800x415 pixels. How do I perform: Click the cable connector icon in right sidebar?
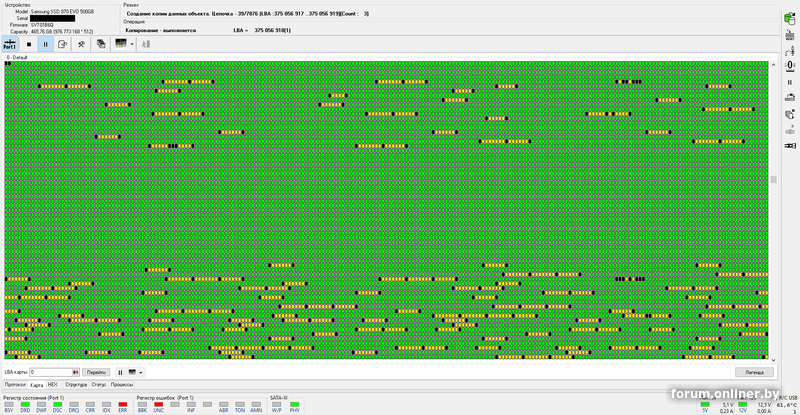coord(790,146)
